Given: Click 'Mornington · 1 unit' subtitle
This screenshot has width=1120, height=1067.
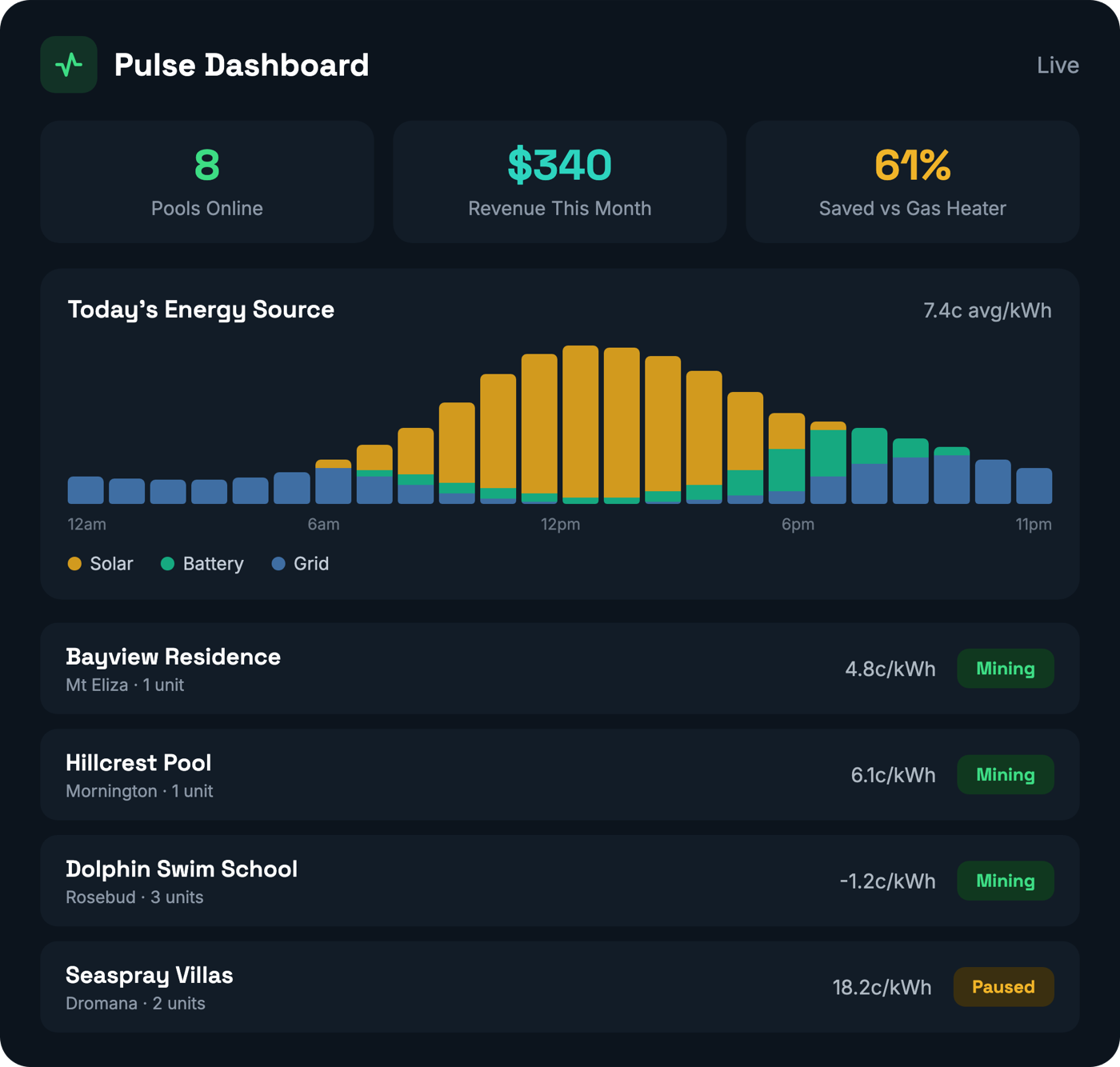Looking at the screenshot, I should [139, 792].
